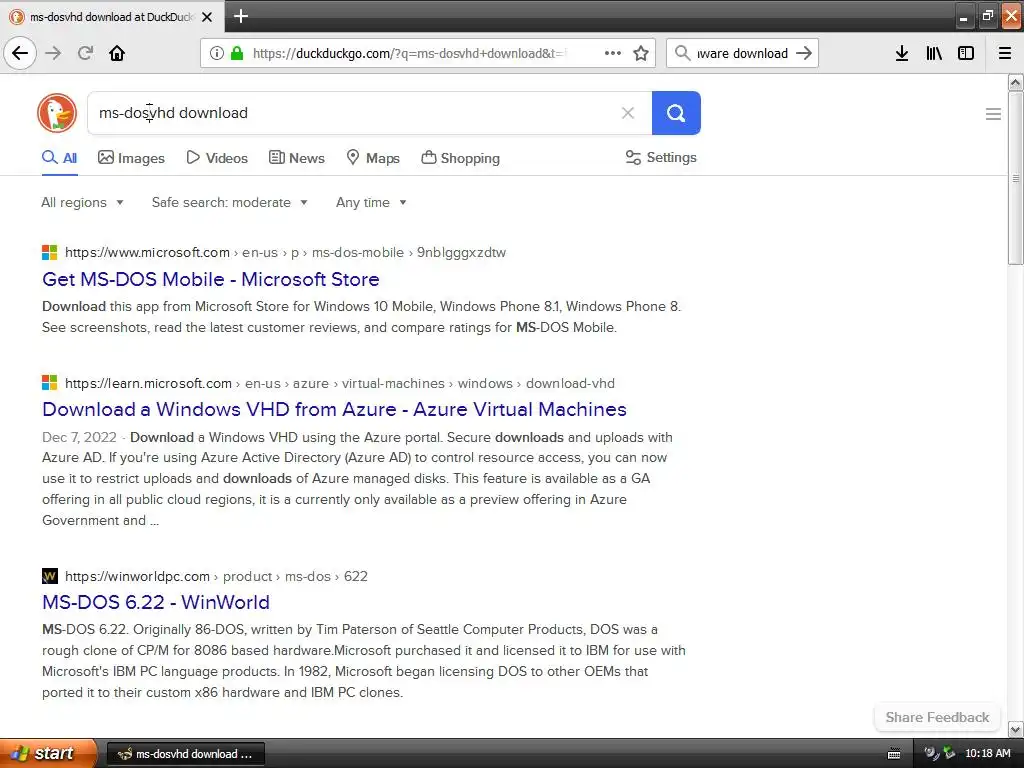The width and height of the screenshot is (1024, 768).
Task: Click the winworldpc.com ms-dos URL
Action: coord(216,577)
